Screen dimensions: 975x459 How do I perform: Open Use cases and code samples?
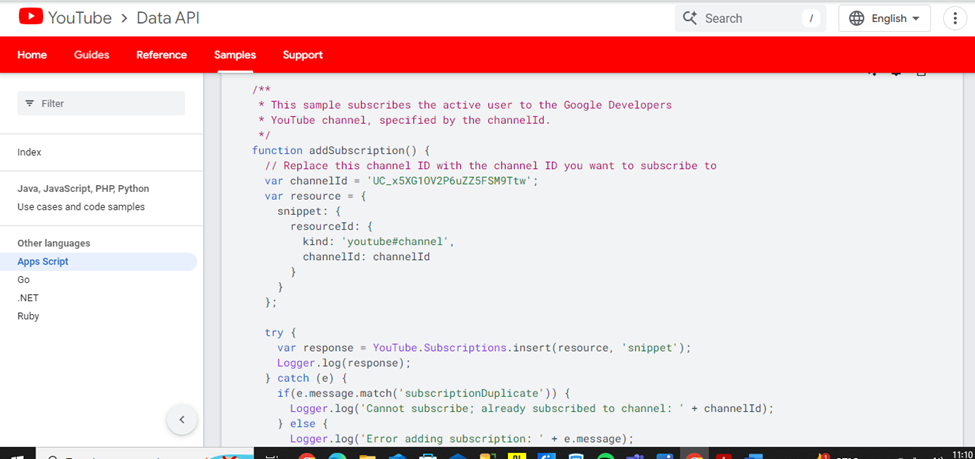(x=81, y=206)
